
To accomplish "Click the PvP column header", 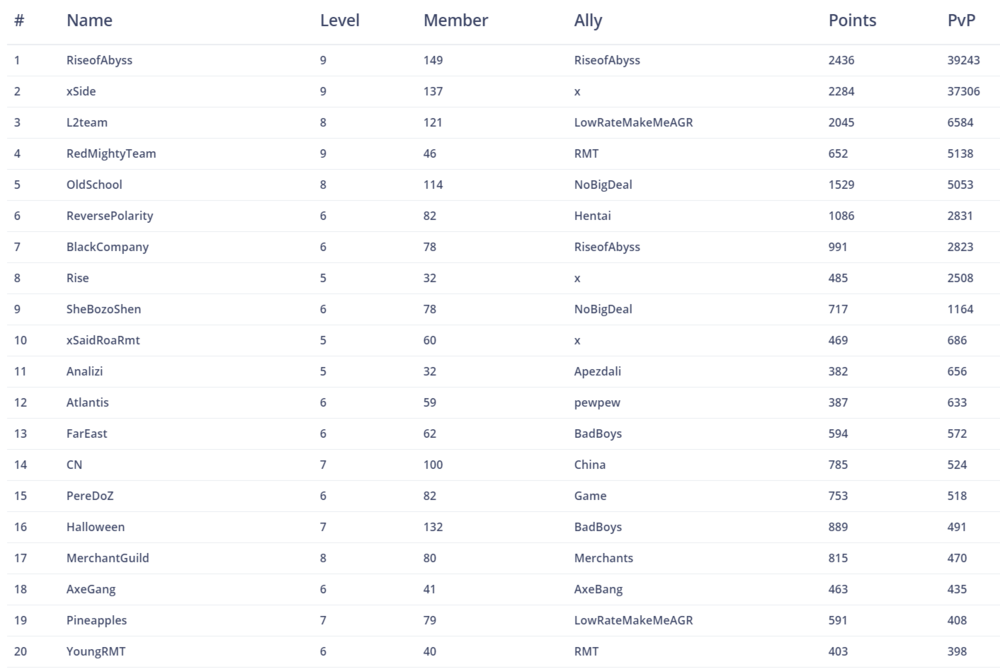I will [961, 20].
